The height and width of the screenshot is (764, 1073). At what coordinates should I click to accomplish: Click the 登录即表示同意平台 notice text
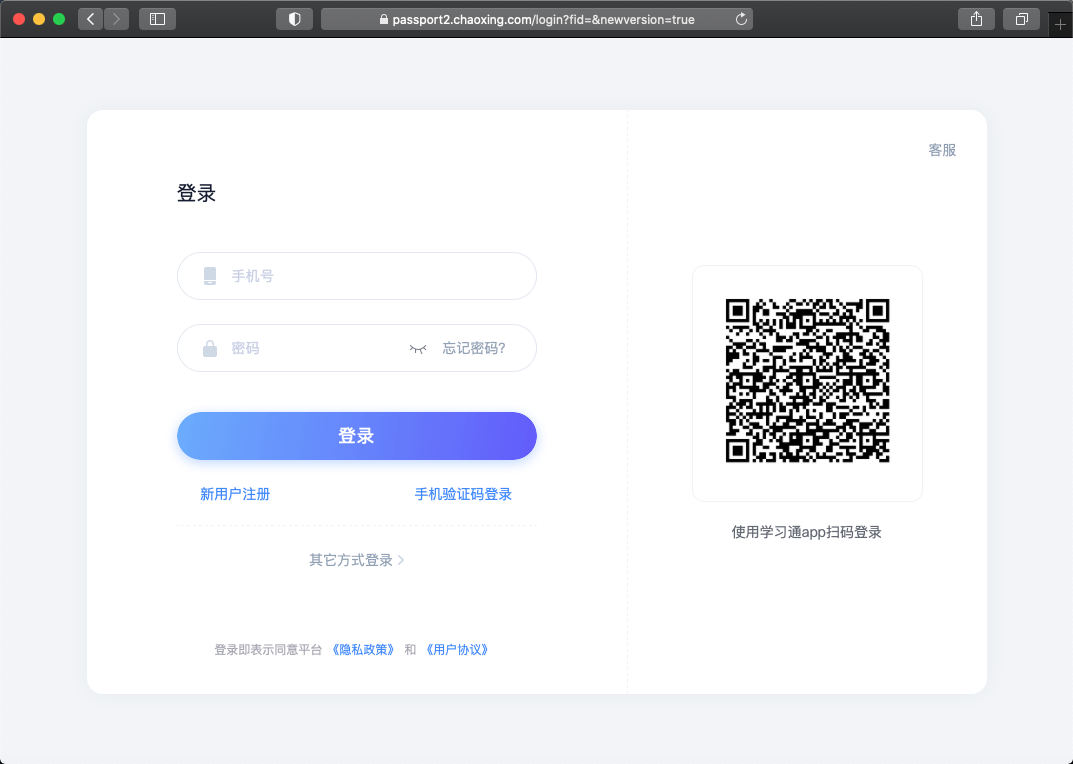268,650
